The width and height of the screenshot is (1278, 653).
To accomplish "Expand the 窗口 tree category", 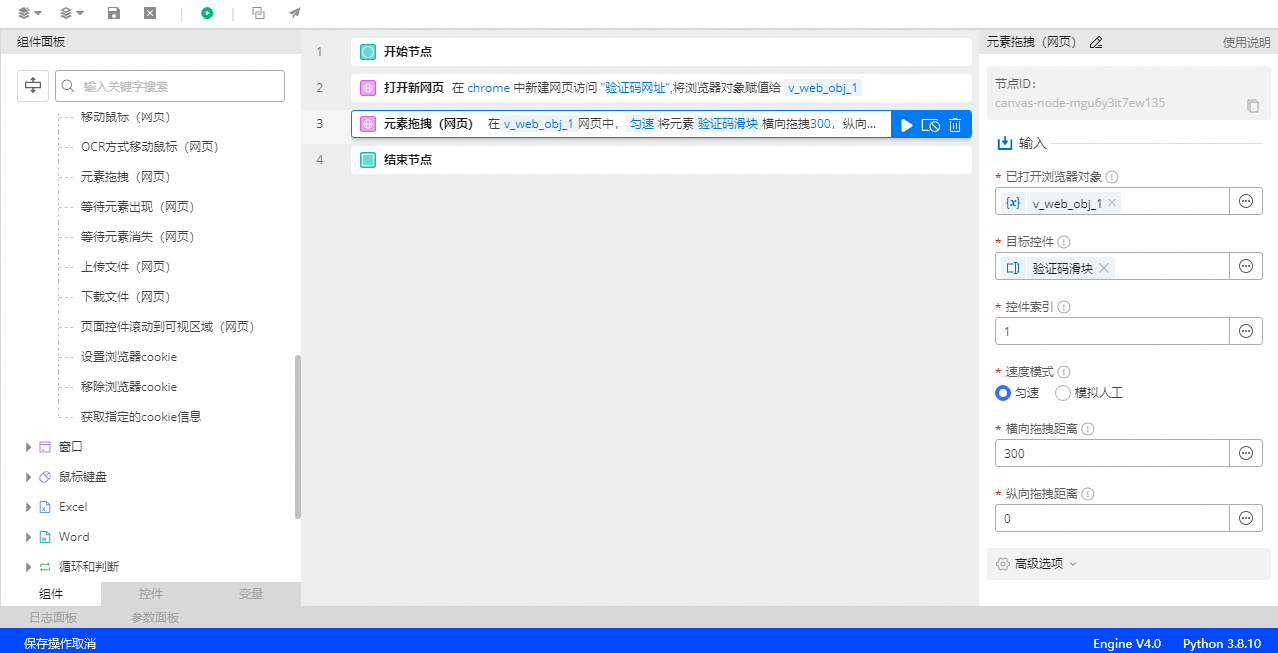I will point(28,447).
